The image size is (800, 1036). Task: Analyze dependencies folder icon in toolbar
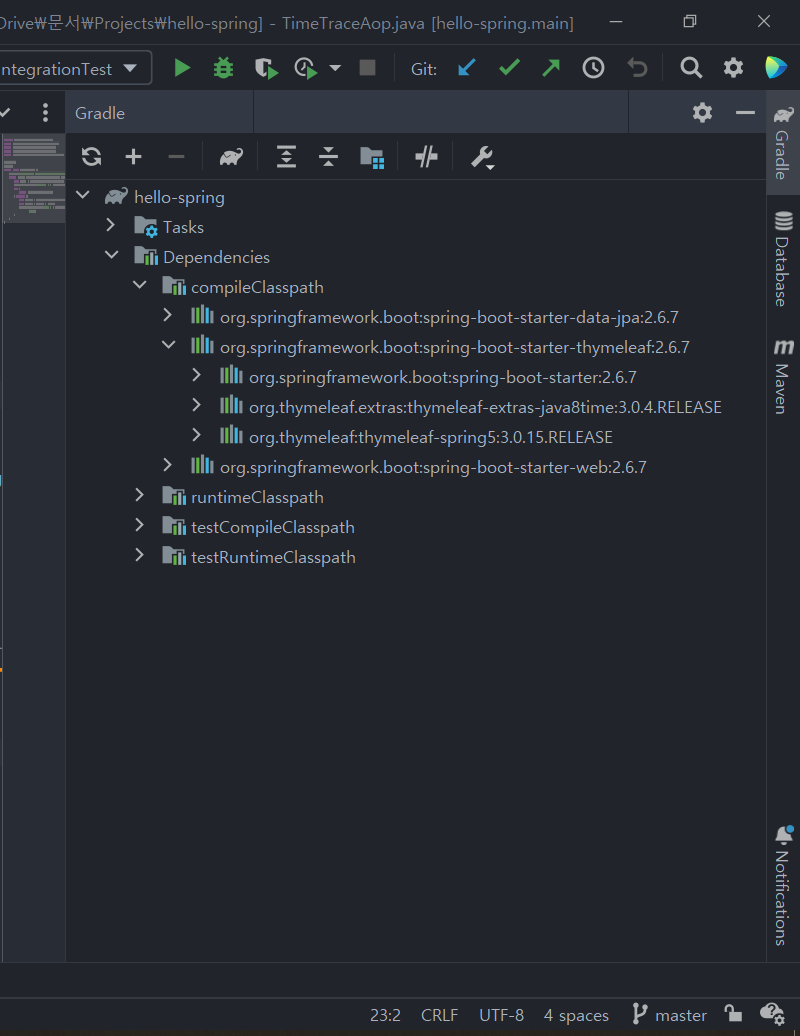(372, 158)
